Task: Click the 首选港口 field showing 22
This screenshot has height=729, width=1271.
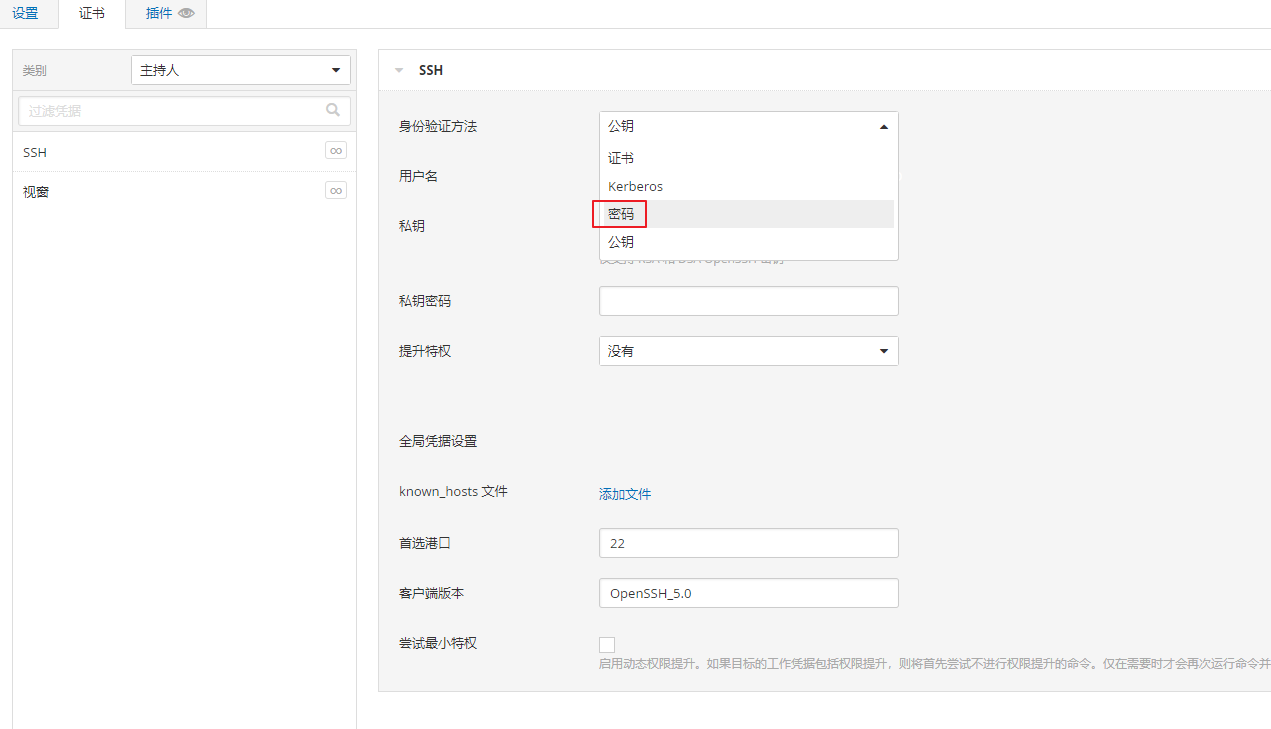Action: coord(748,543)
